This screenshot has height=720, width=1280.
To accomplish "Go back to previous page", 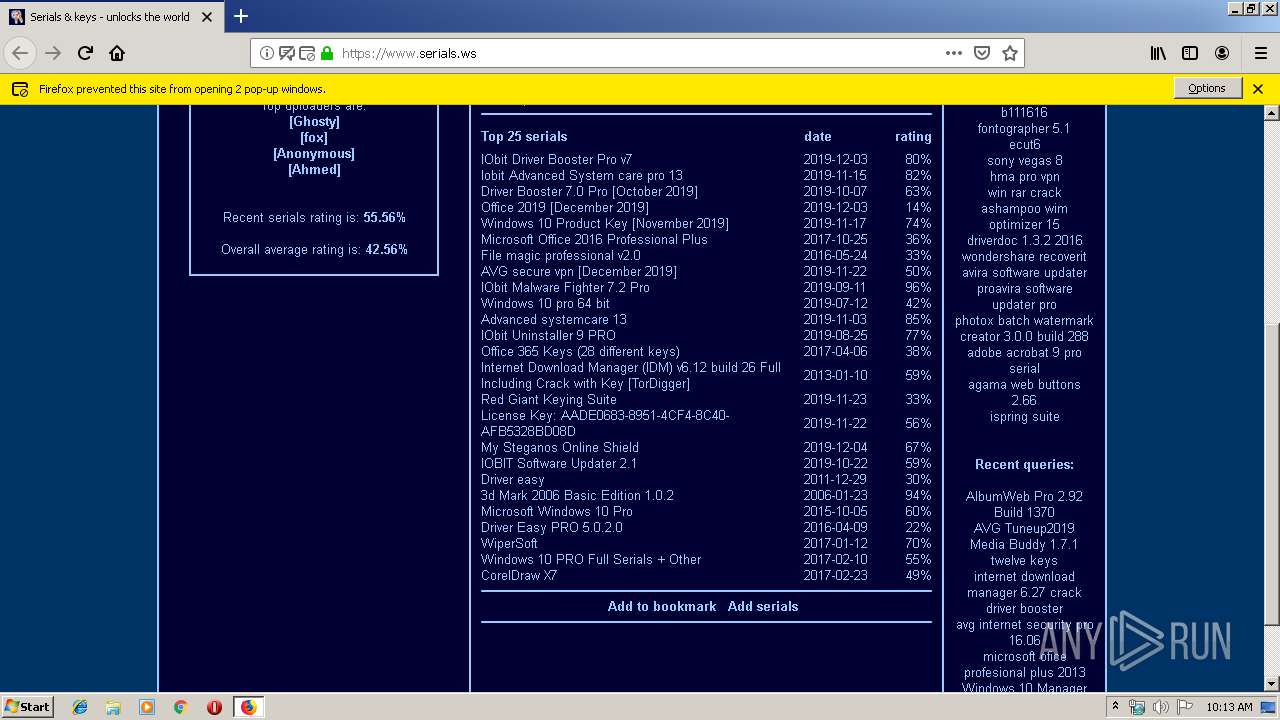I will point(20,53).
